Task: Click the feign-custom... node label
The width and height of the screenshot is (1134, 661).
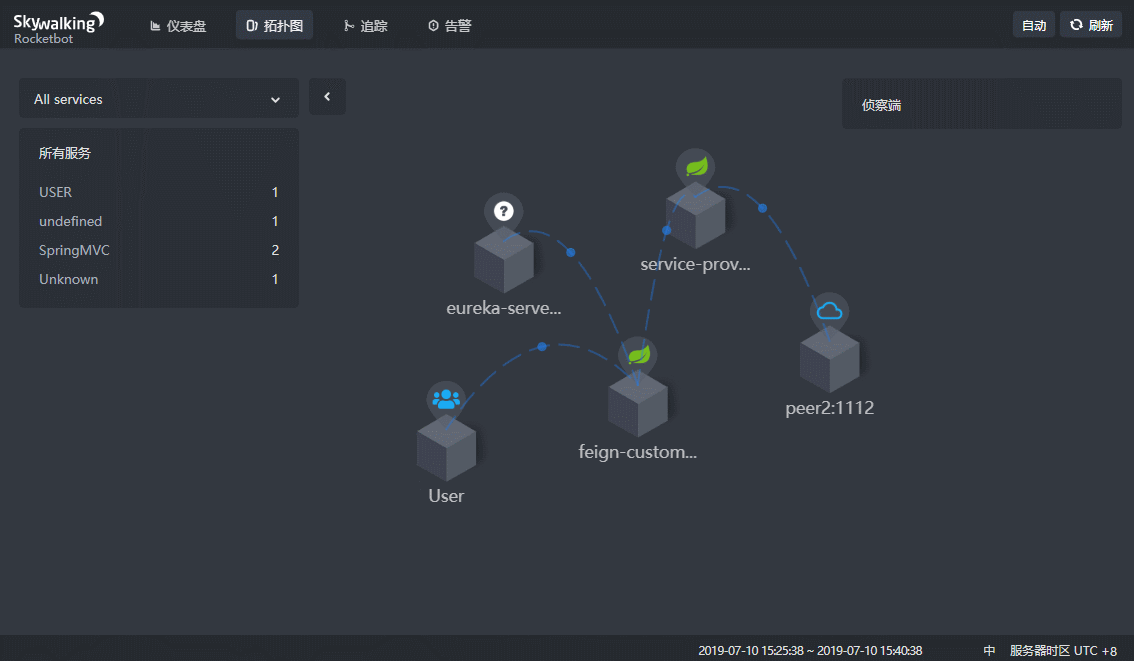Action: coord(638,453)
